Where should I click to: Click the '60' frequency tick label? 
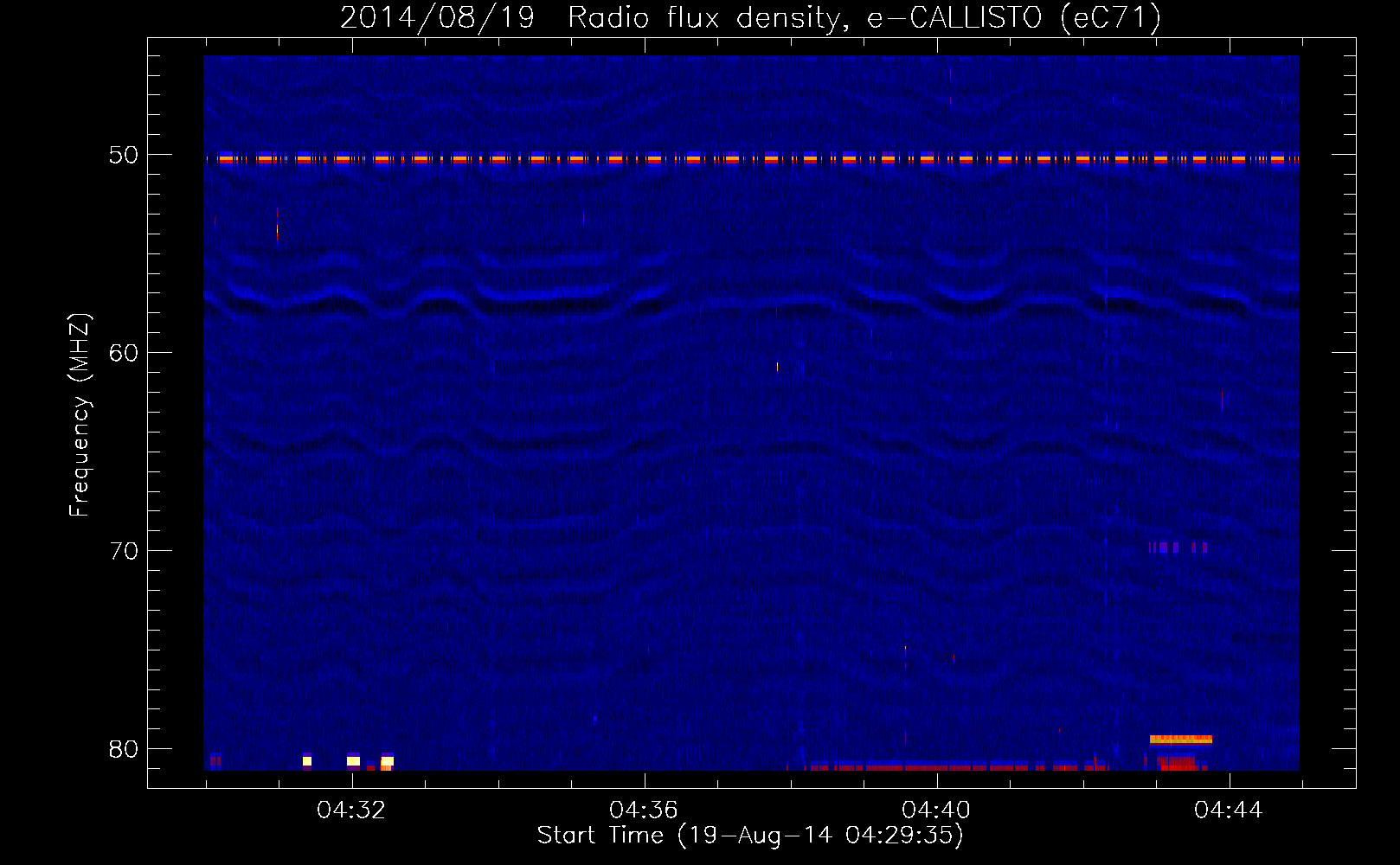pos(124,353)
